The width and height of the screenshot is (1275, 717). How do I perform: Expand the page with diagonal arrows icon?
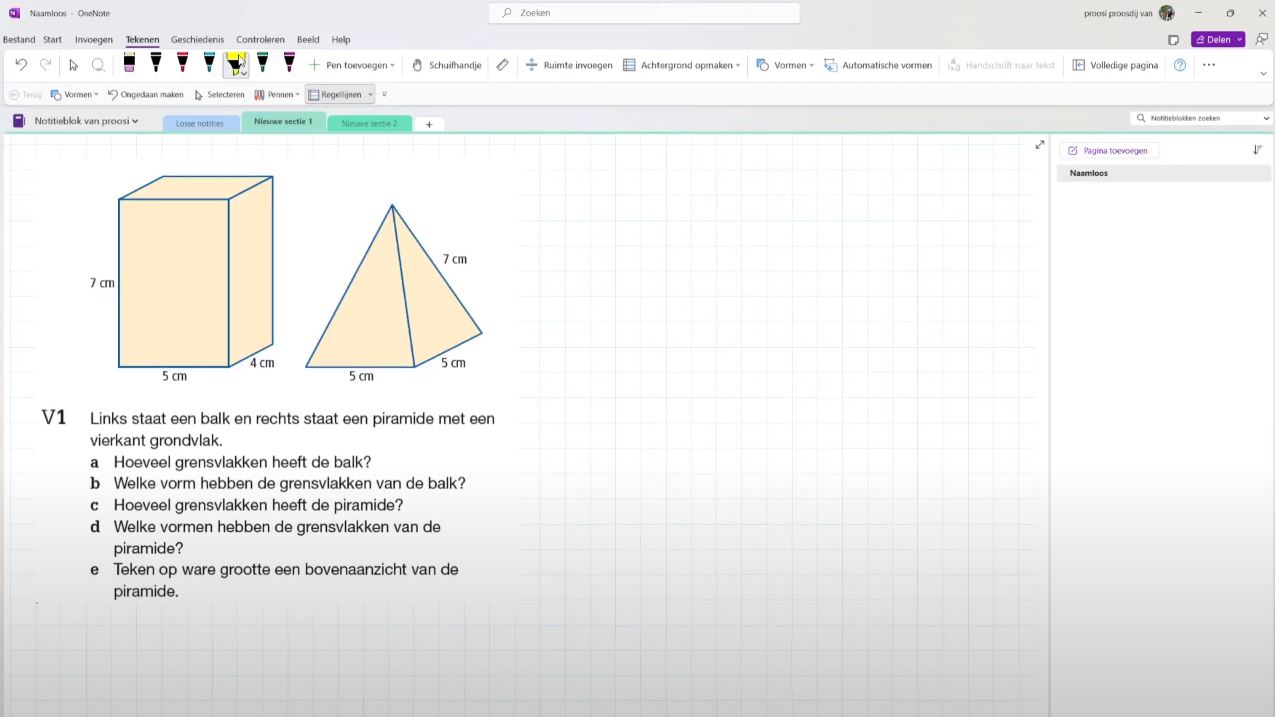tap(1039, 145)
